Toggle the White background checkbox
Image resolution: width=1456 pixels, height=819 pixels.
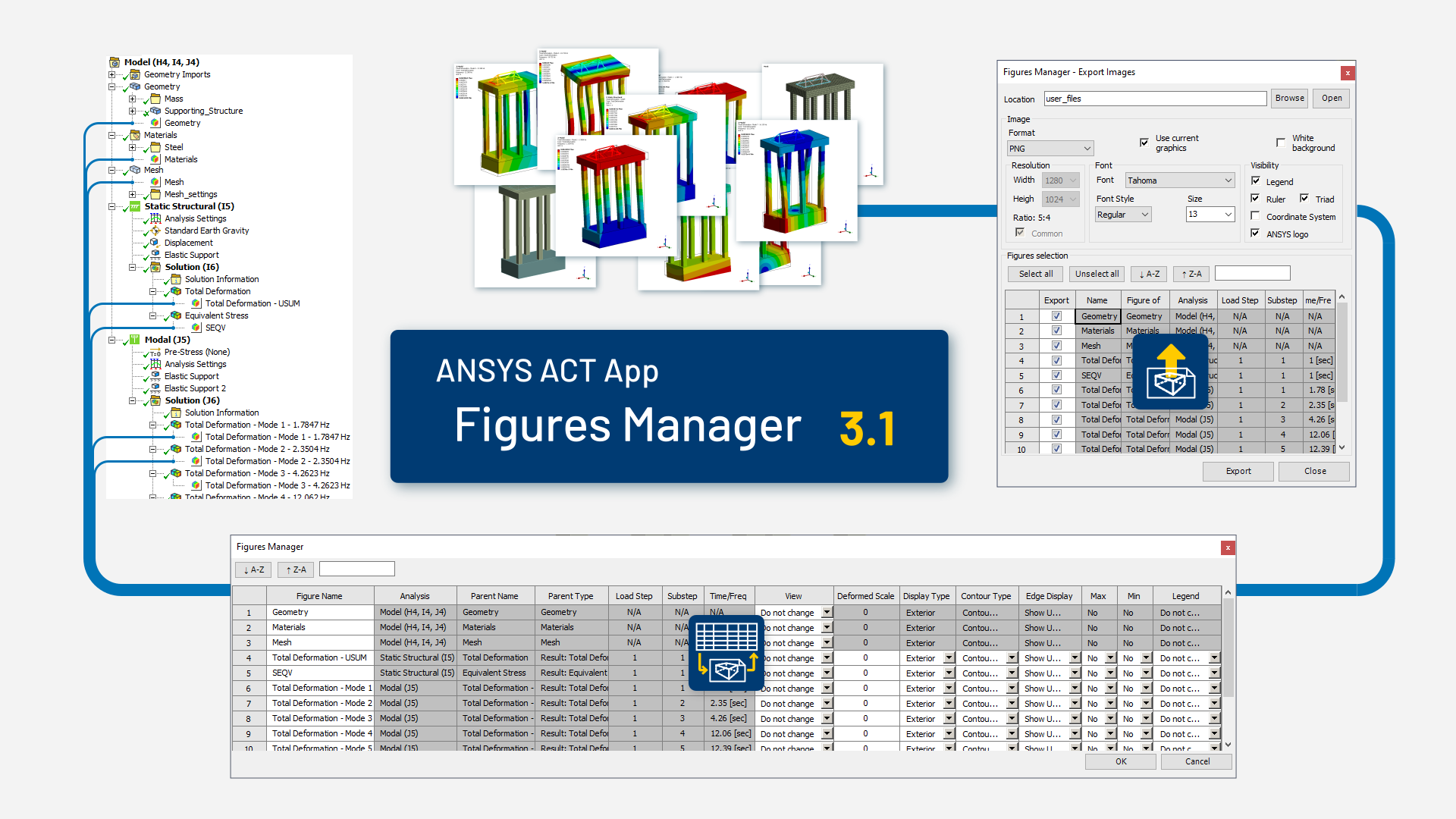pyautogui.click(x=1281, y=143)
